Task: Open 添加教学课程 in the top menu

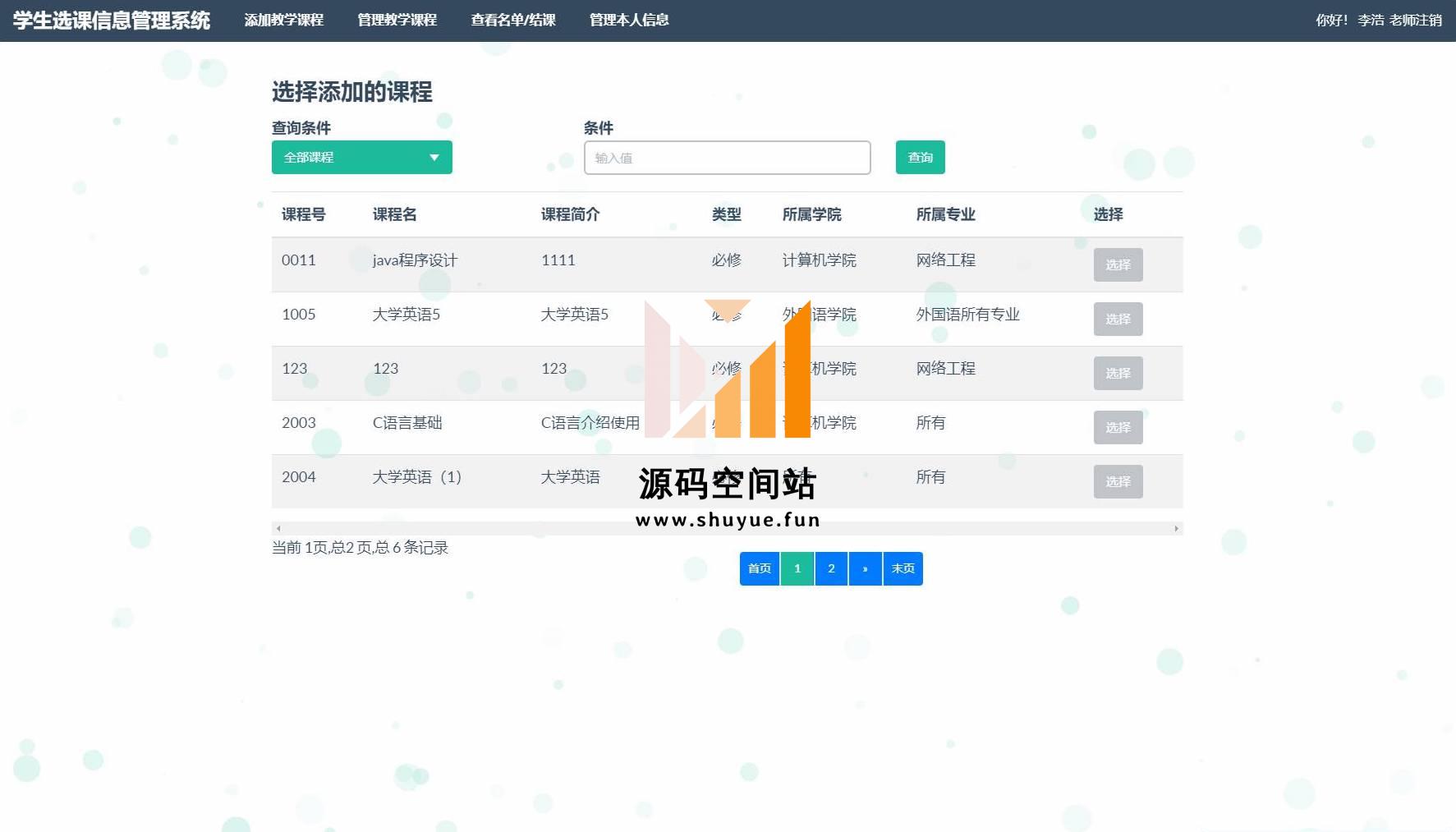Action: point(283,20)
